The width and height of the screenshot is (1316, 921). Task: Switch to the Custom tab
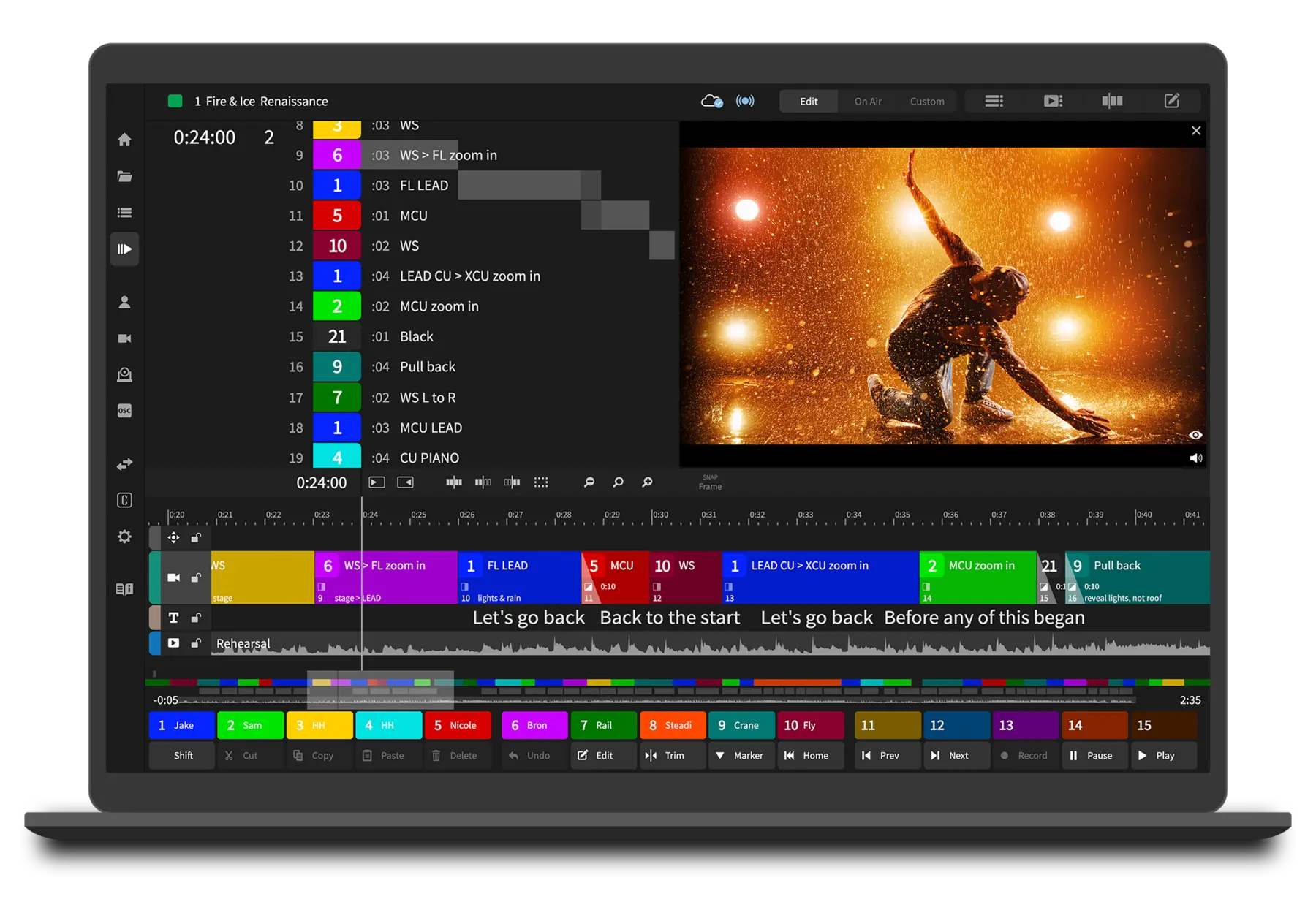click(x=927, y=101)
